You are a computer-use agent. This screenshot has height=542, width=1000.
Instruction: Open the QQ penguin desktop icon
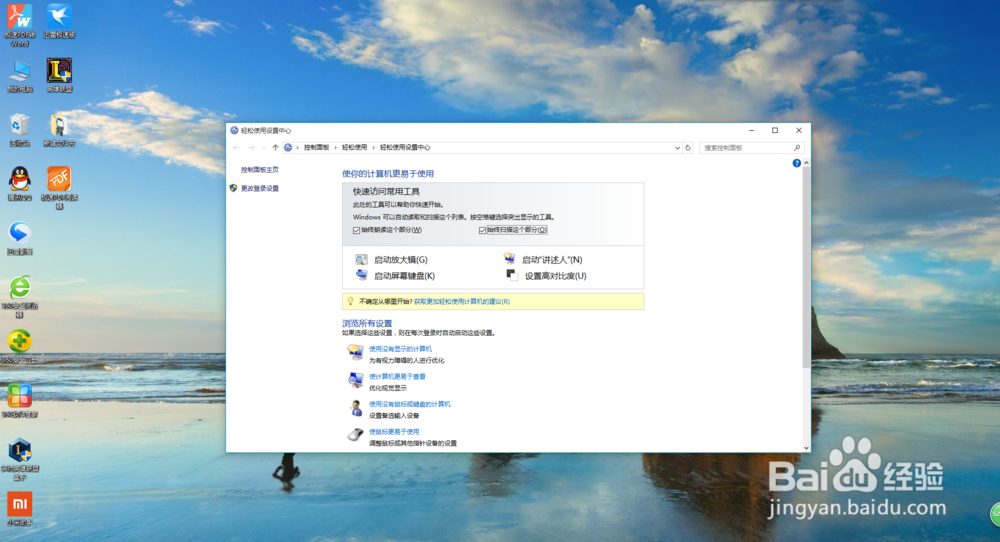[20, 179]
